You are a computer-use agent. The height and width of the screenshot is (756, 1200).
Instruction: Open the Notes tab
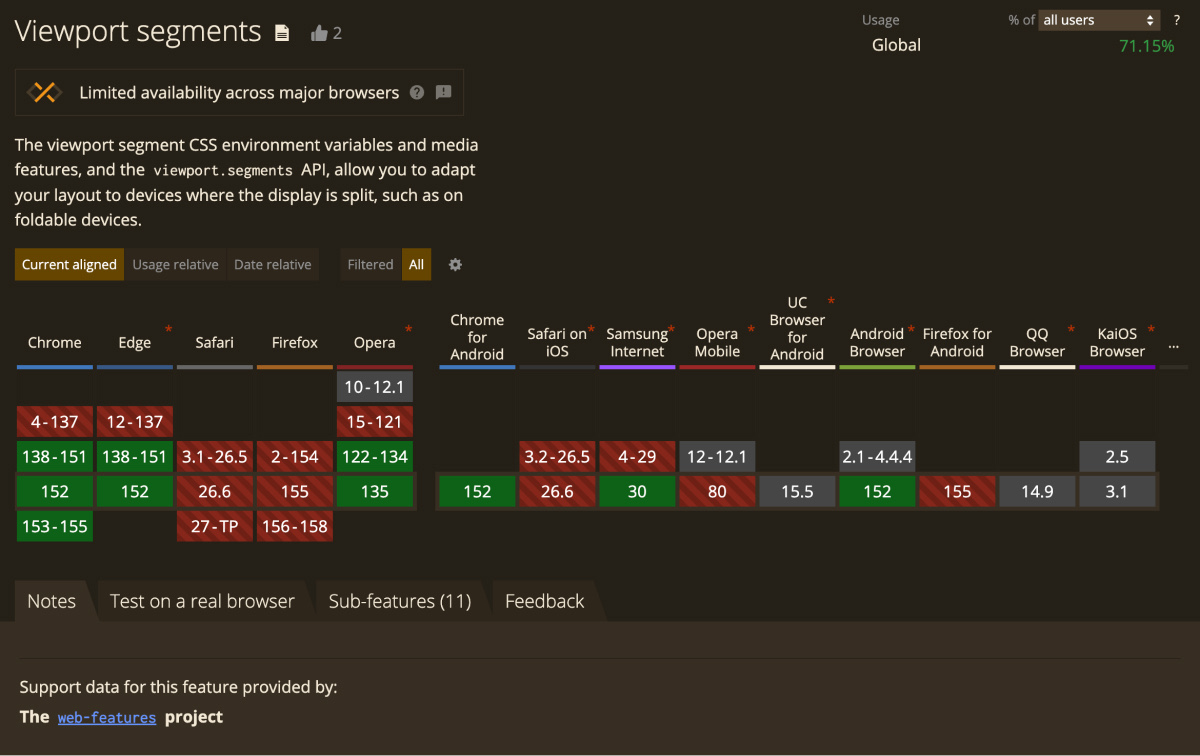click(x=52, y=601)
